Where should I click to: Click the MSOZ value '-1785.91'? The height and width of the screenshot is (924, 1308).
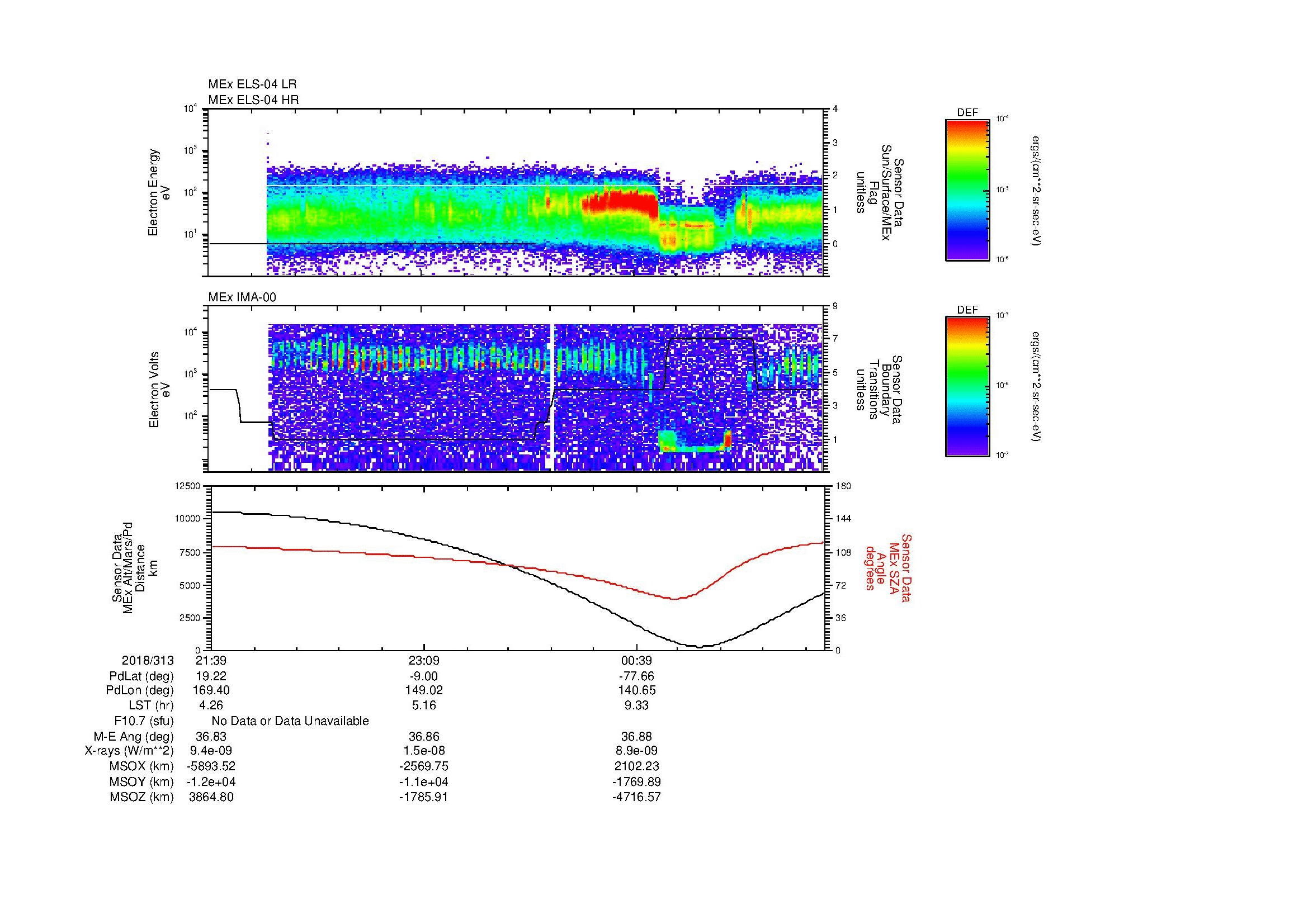(424, 797)
